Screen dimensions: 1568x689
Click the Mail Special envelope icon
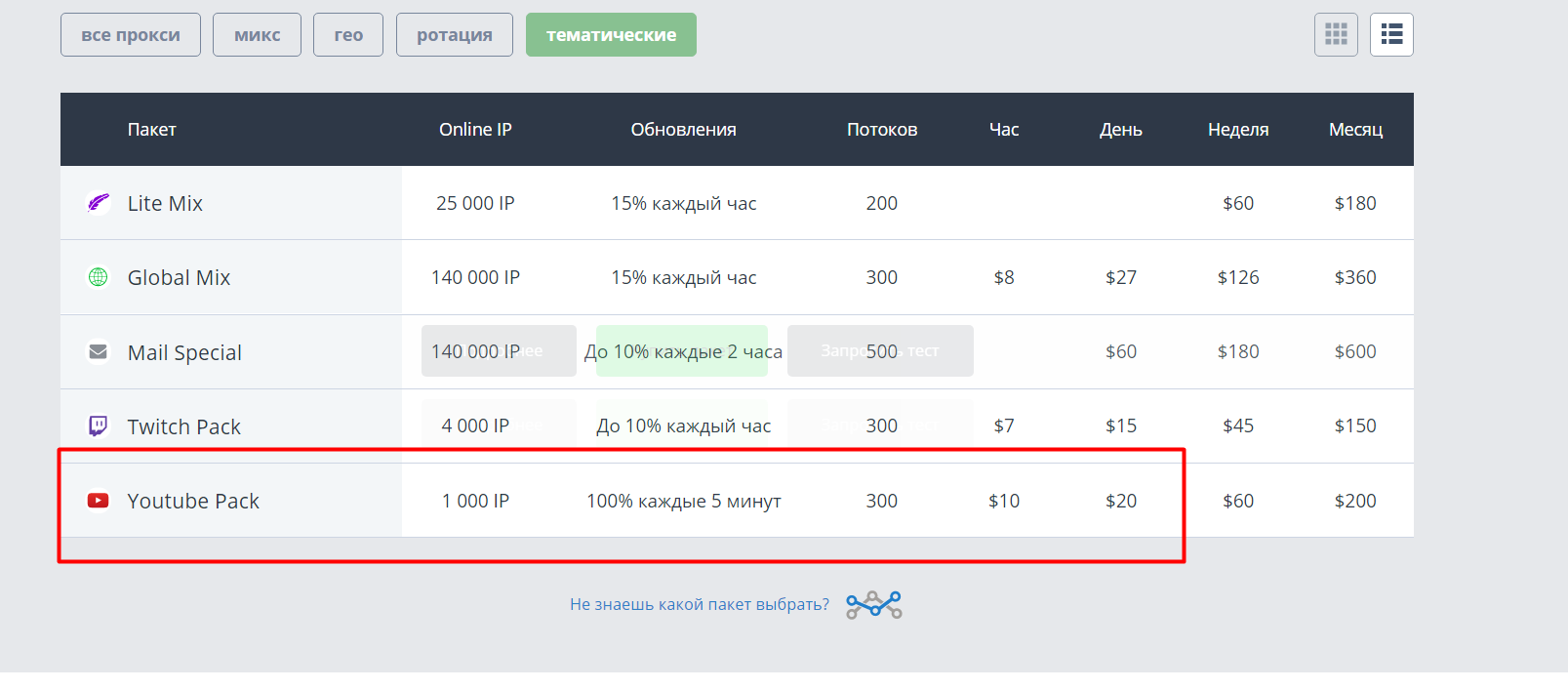[x=99, y=351]
